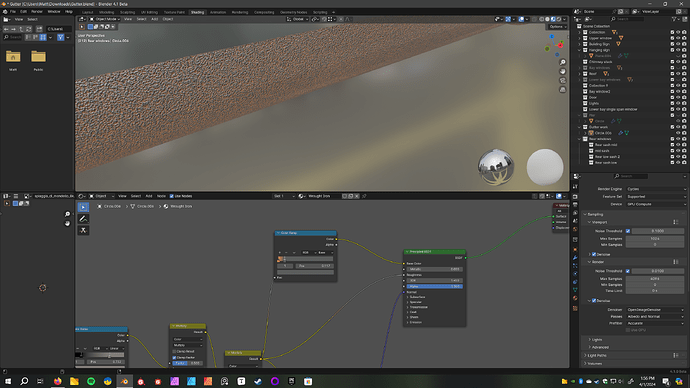
Task: Expand the Upper window collection
Action: (580, 38)
